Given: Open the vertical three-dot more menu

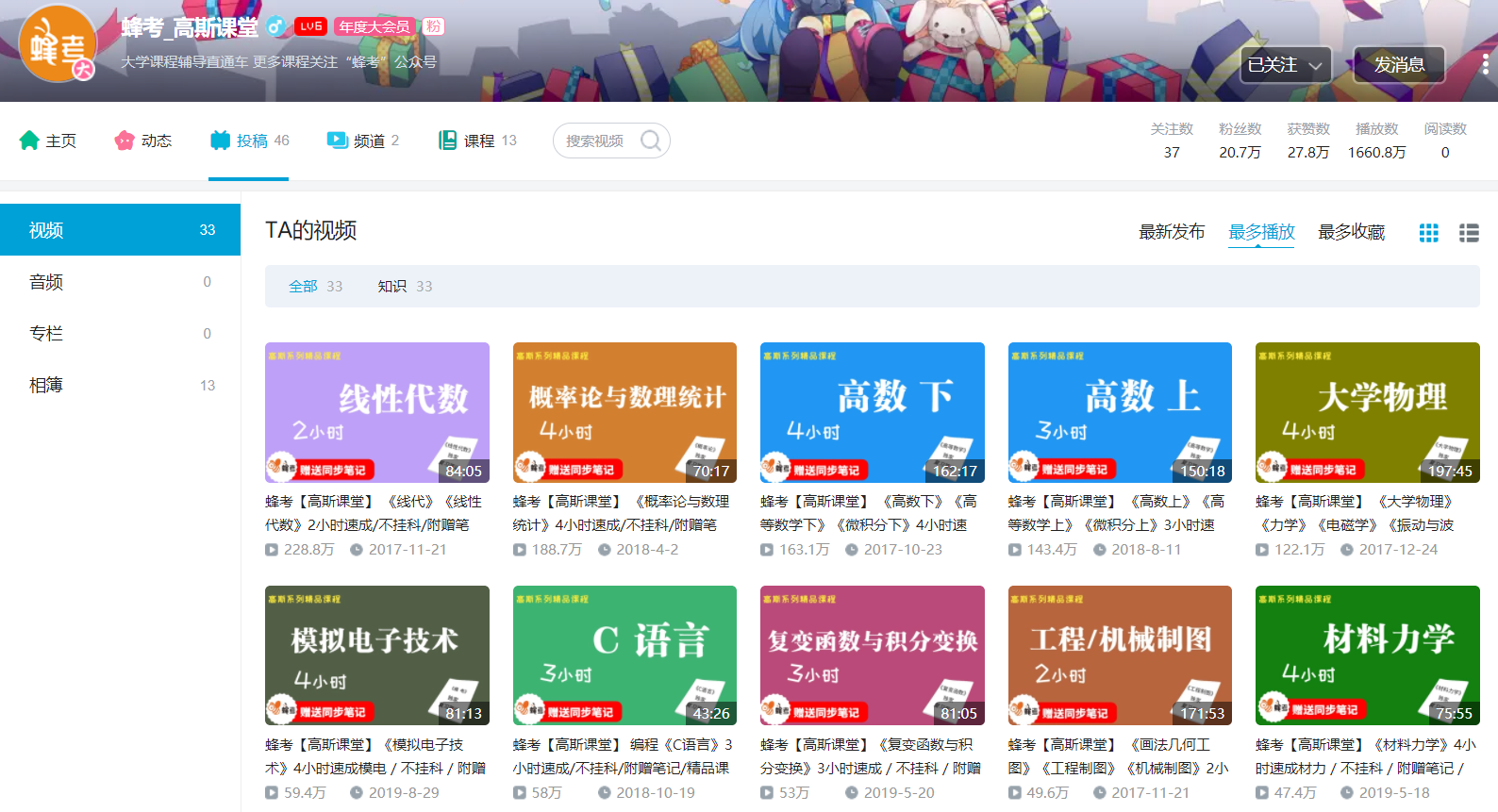Looking at the screenshot, I should [1485, 64].
